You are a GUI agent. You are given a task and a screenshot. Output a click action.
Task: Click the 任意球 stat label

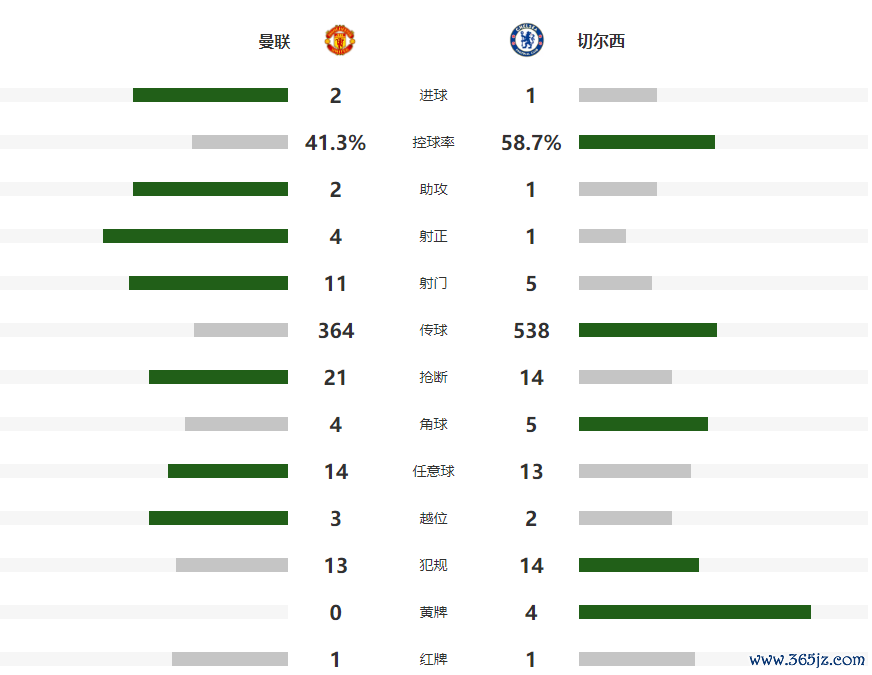tap(433, 472)
